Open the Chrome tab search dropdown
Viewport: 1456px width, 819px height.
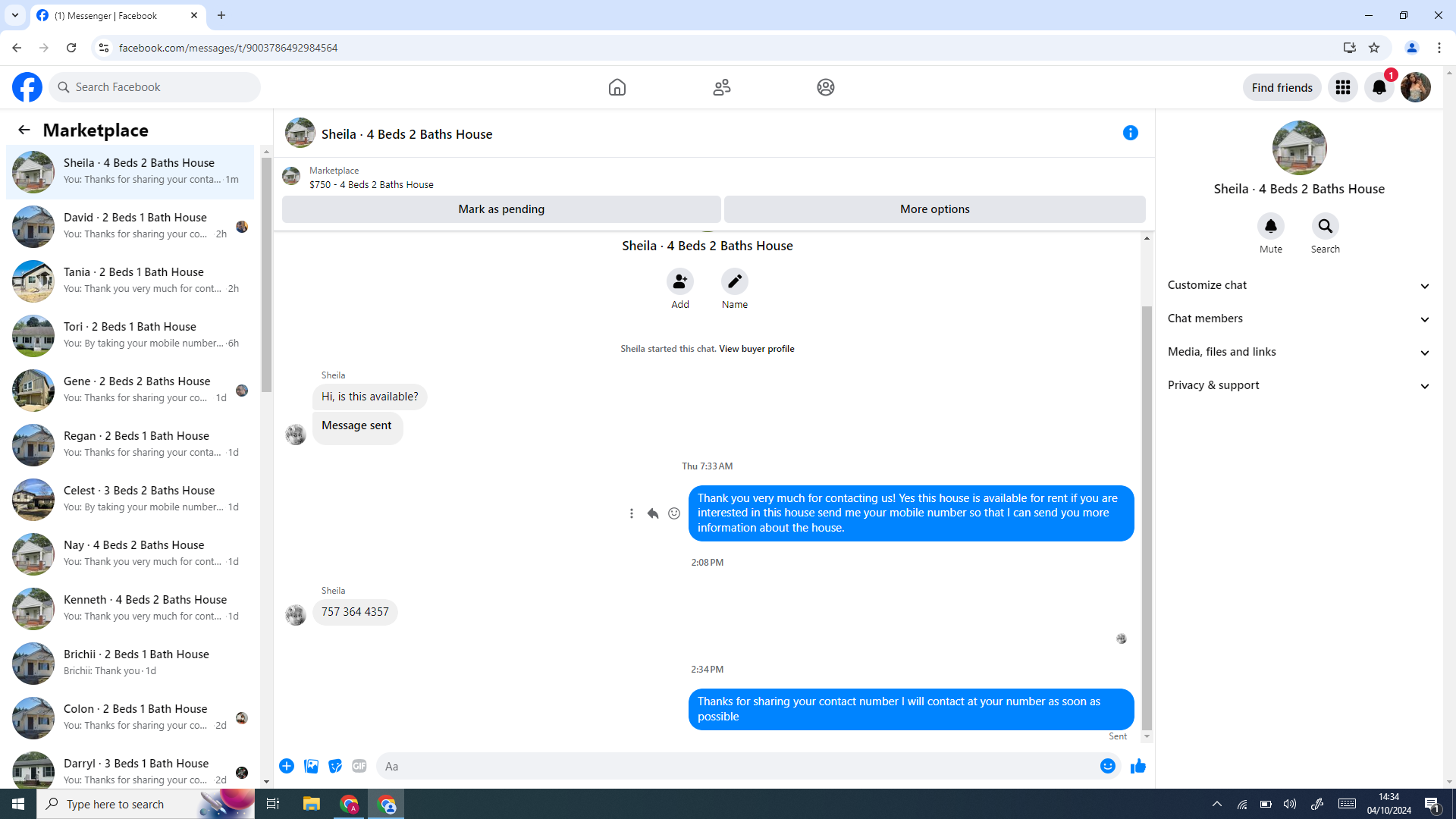tap(15, 15)
